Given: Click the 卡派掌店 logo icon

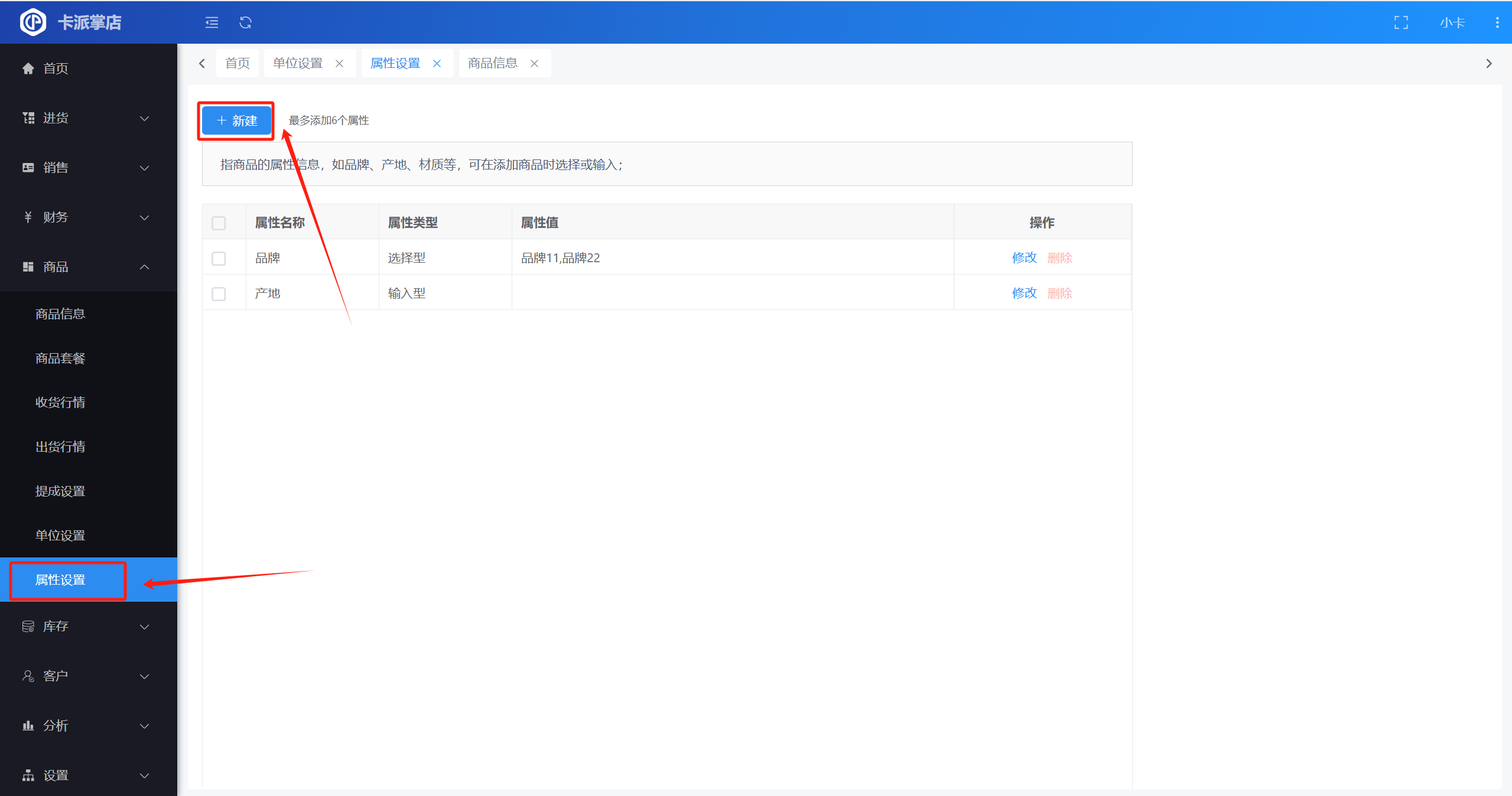Looking at the screenshot, I should [32, 22].
